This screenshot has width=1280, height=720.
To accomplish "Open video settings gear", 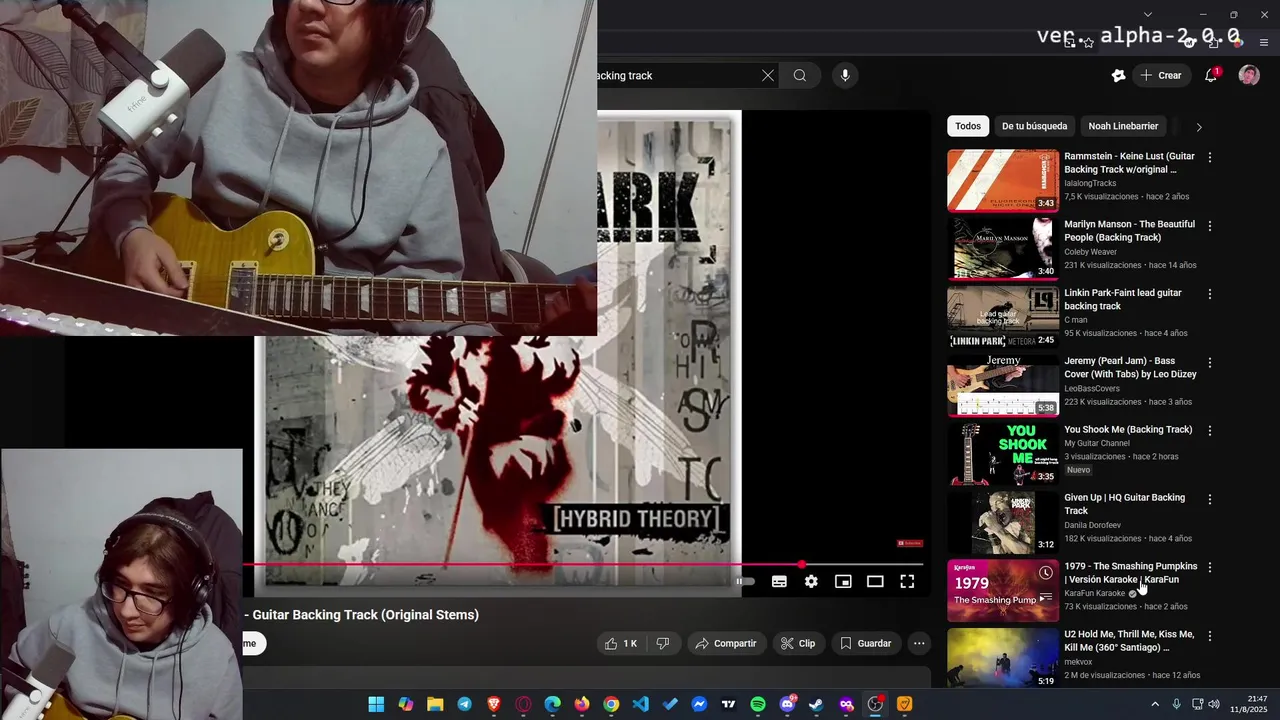I will coord(811,581).
